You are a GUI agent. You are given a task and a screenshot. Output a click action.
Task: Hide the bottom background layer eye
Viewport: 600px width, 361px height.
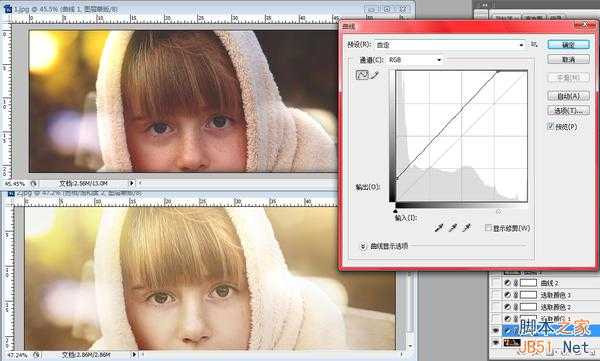tap(496, 342)
